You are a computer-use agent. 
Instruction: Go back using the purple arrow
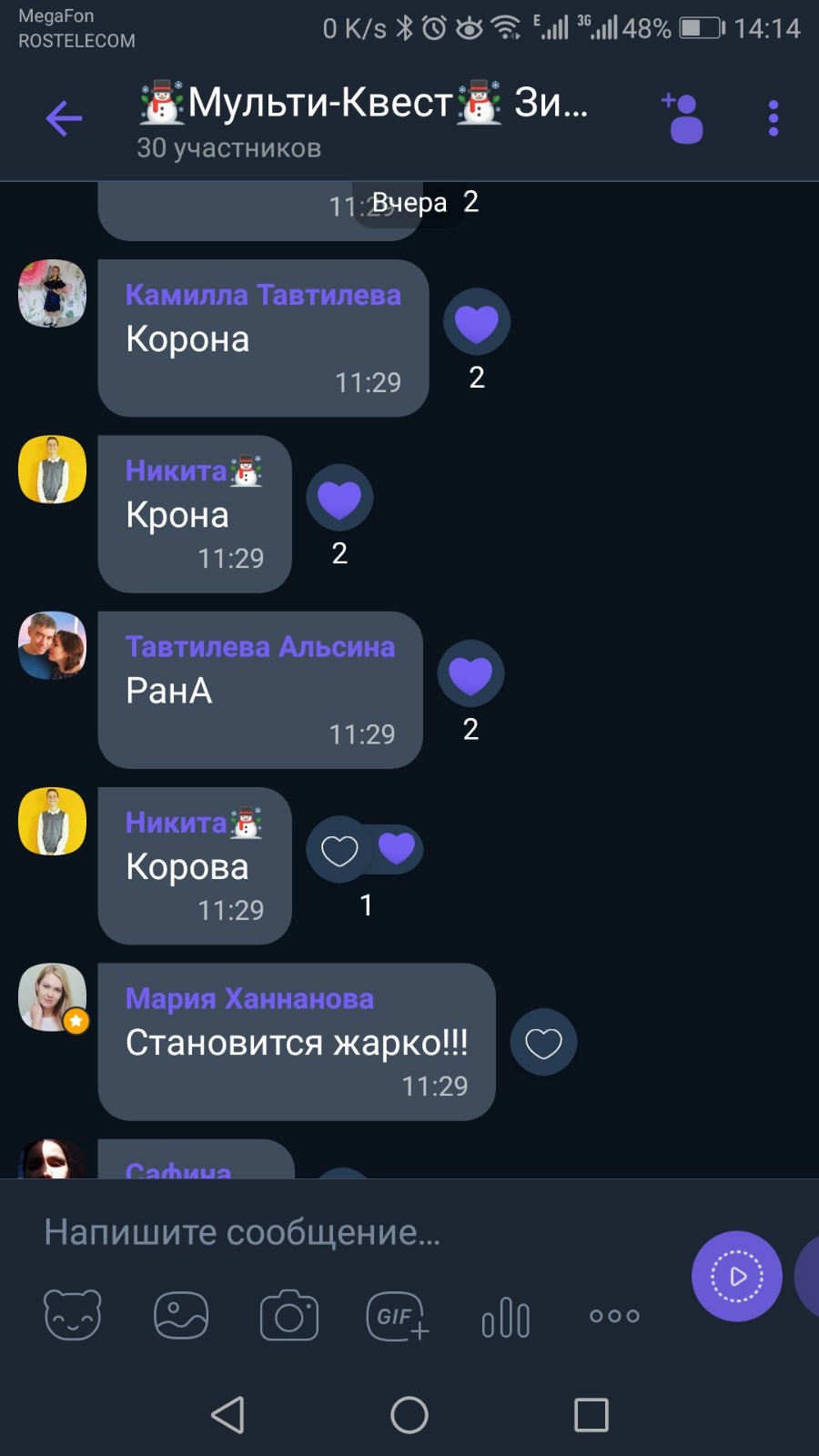(64, 118)
